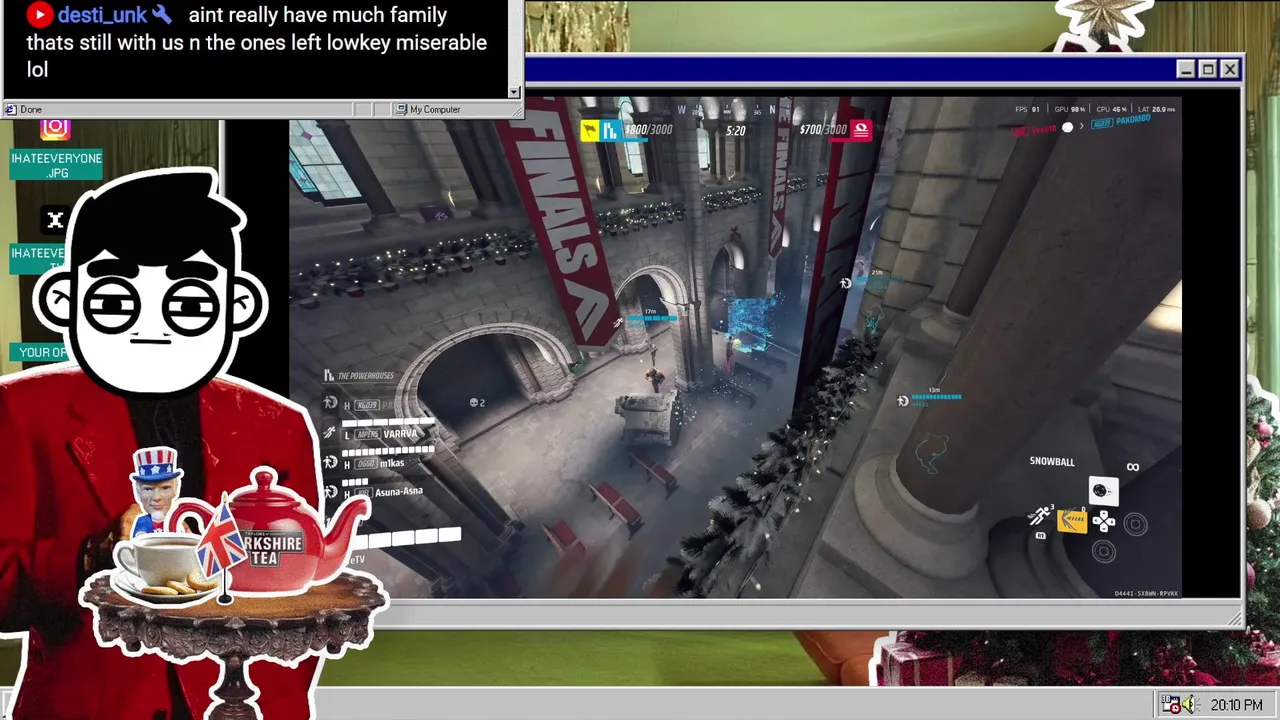Viewport: 1280px width, 720px height.
Task: Click the empty gadget slot below d-pad
Action: pos(1103,551)
